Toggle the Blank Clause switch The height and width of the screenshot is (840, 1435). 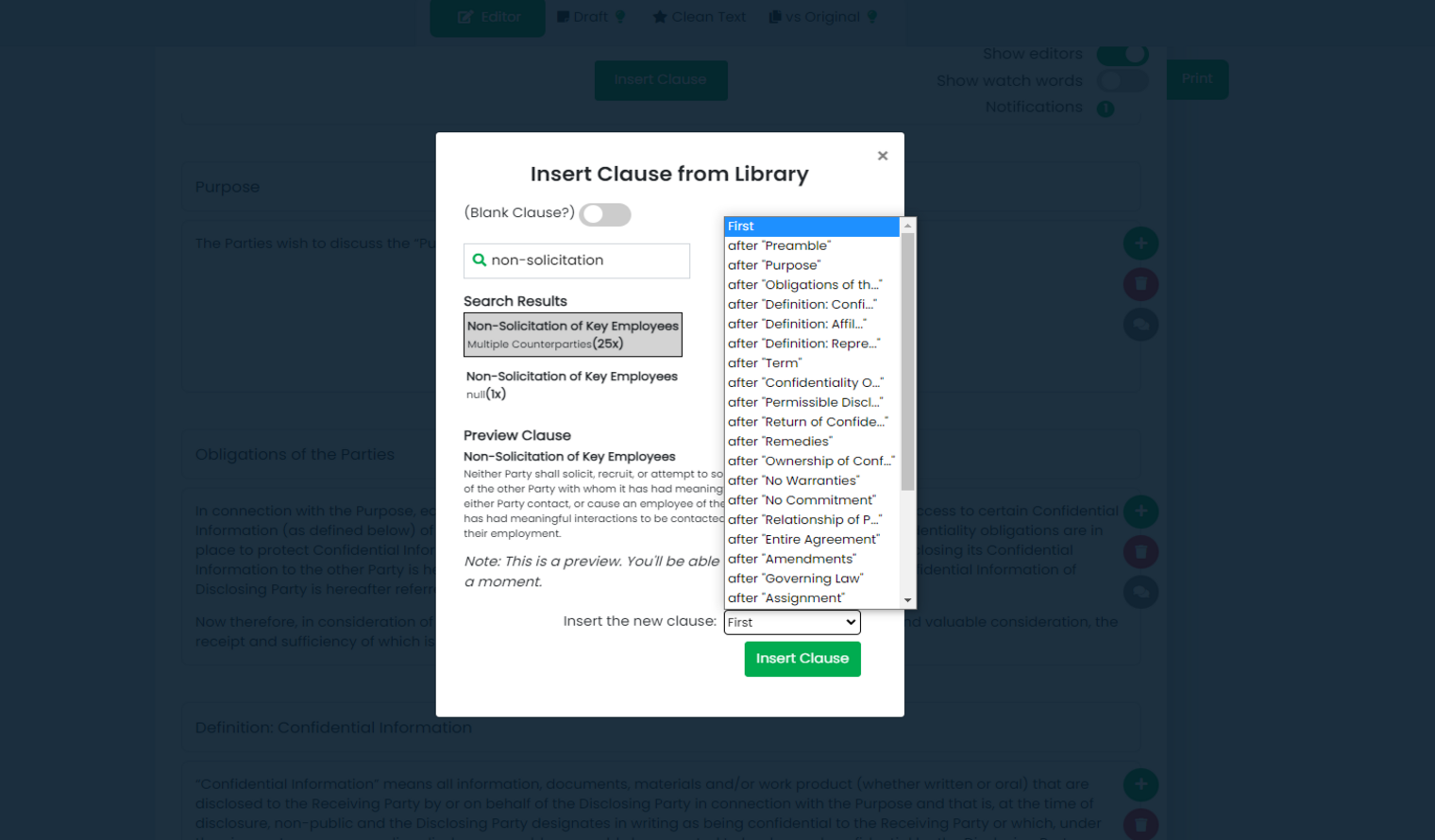click(605, 214)
